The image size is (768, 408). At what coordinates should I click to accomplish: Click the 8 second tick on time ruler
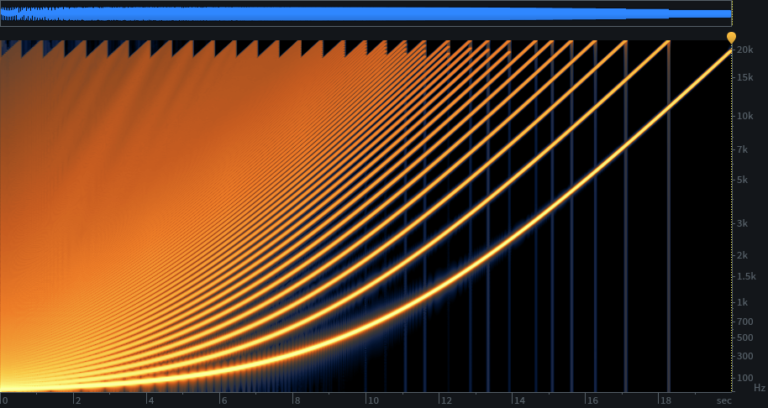point(298,400)
